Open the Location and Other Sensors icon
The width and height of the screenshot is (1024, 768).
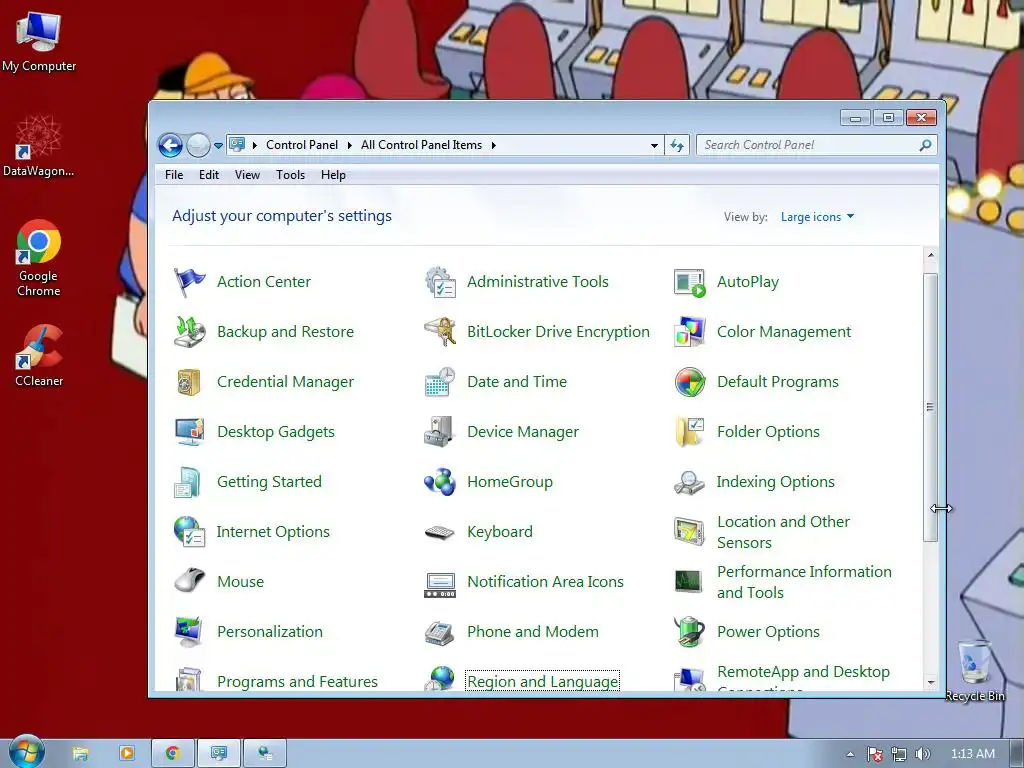pos(690,532)
